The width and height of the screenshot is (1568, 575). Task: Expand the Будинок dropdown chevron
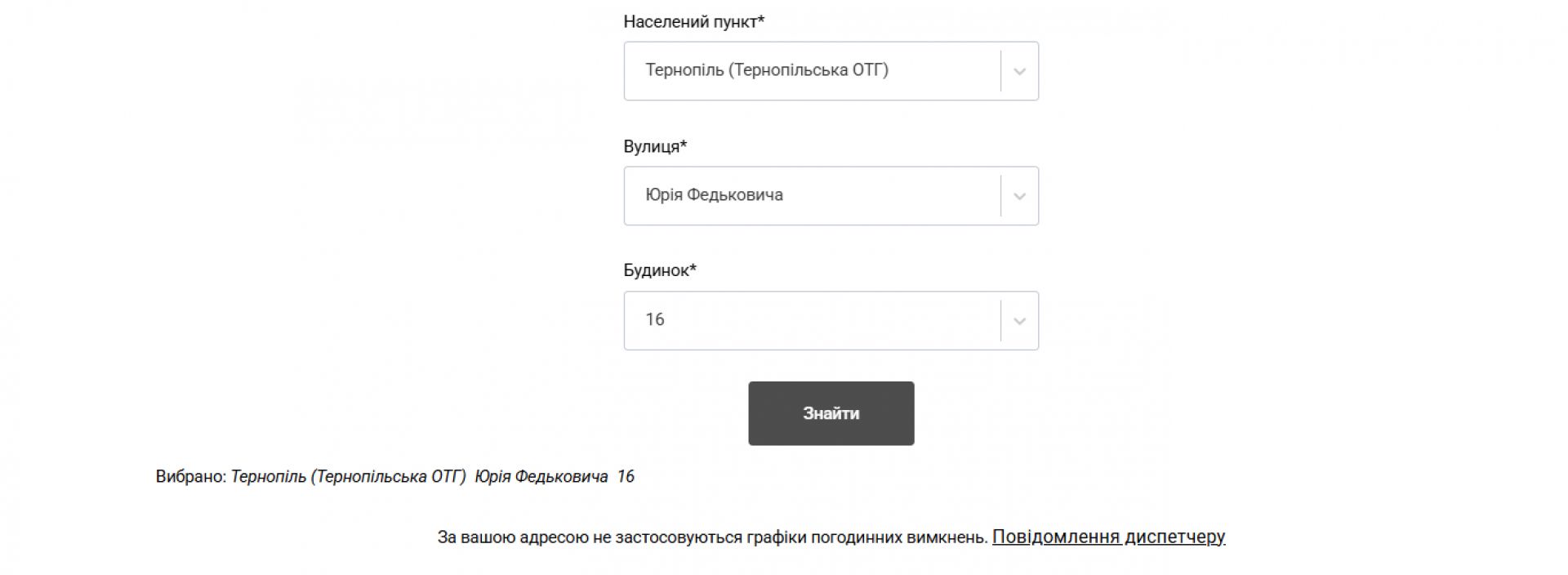point(1019,321)
